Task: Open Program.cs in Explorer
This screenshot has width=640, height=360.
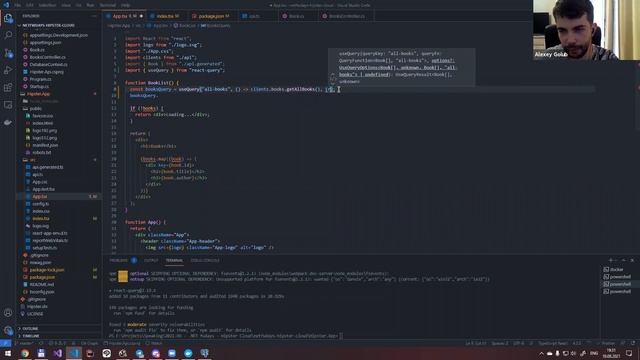Action: coord(40,79)
